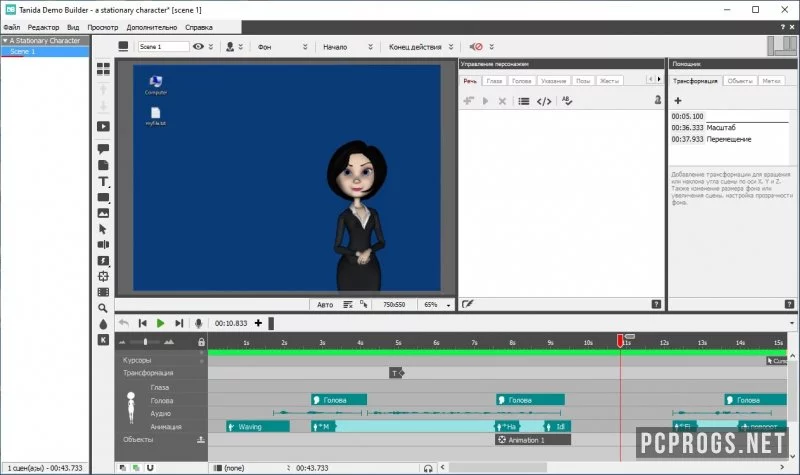Open the Фон dropdown

click(282, 46)
